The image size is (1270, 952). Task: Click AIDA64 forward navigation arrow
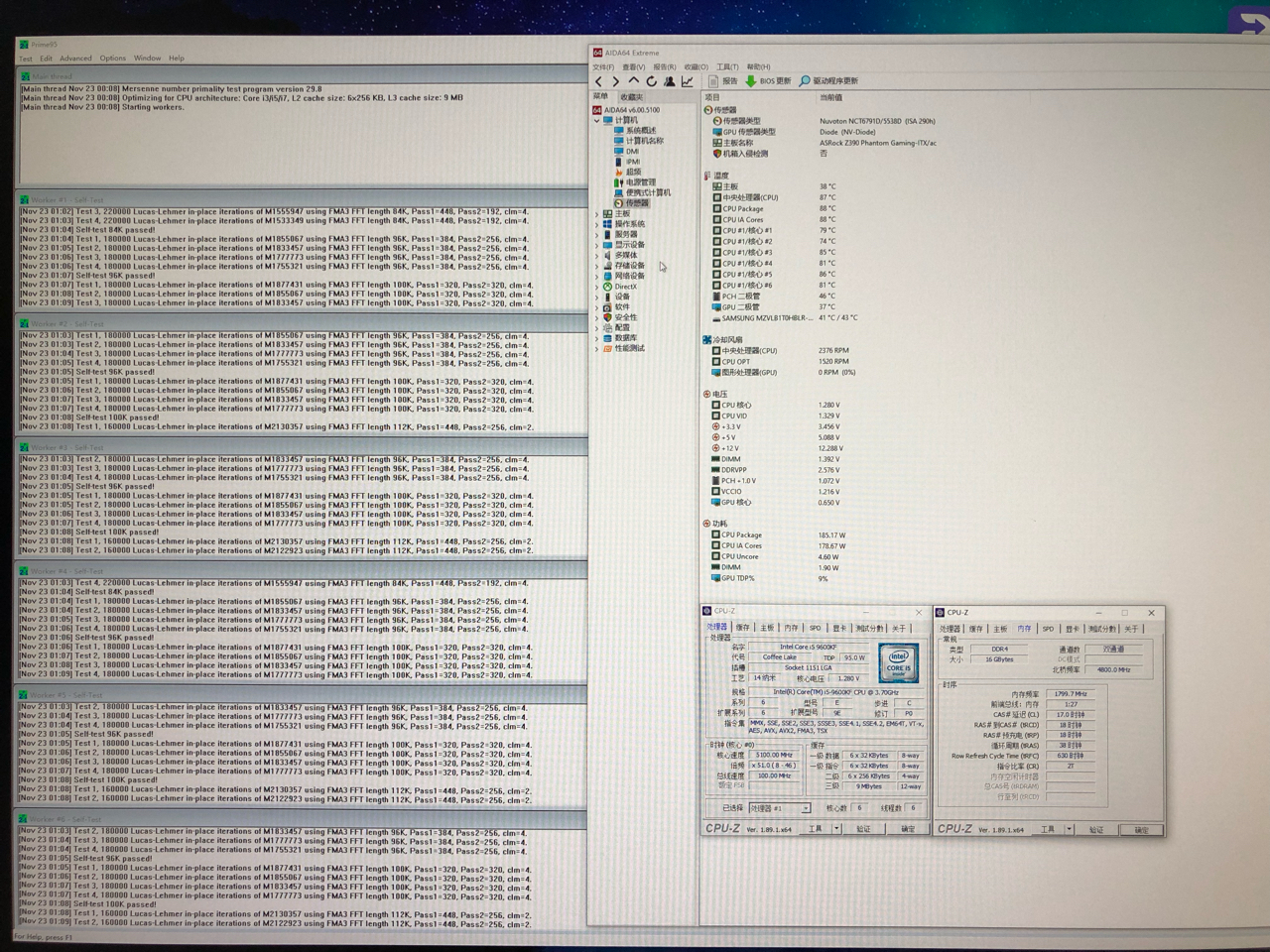pyautogui.click(x=616, y=81)
